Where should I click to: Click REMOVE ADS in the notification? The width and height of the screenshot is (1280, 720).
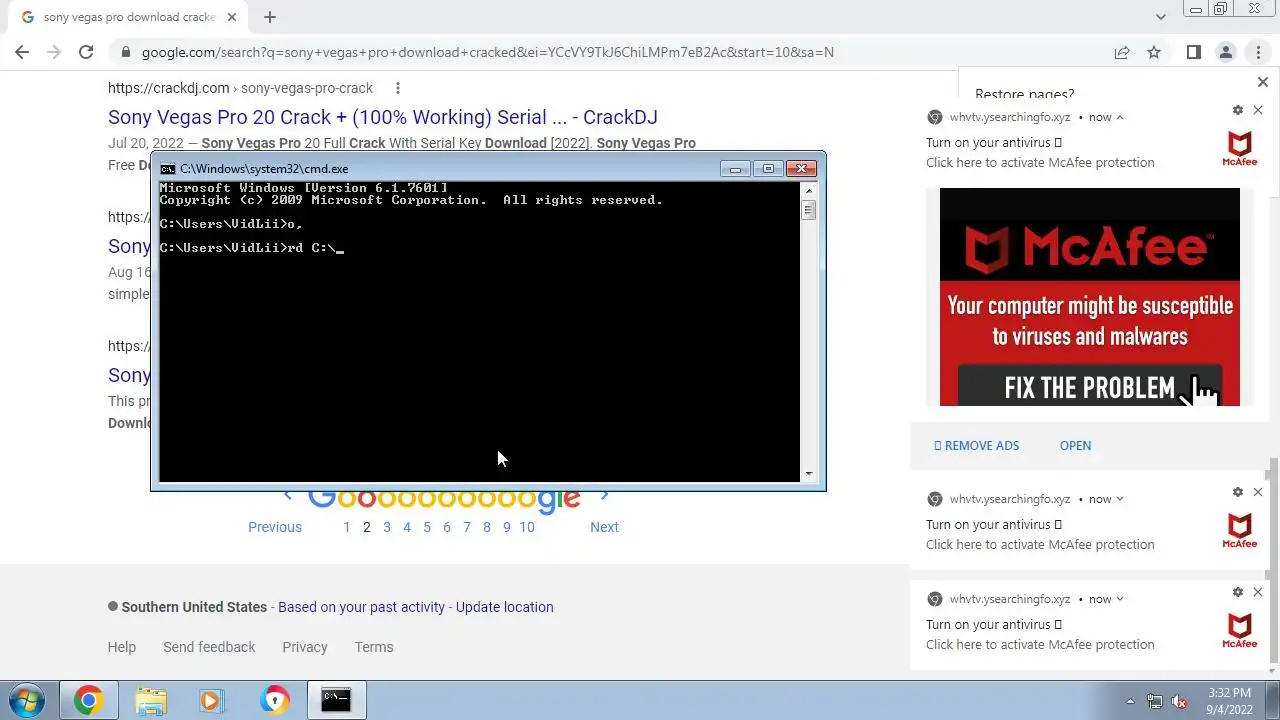976,446
